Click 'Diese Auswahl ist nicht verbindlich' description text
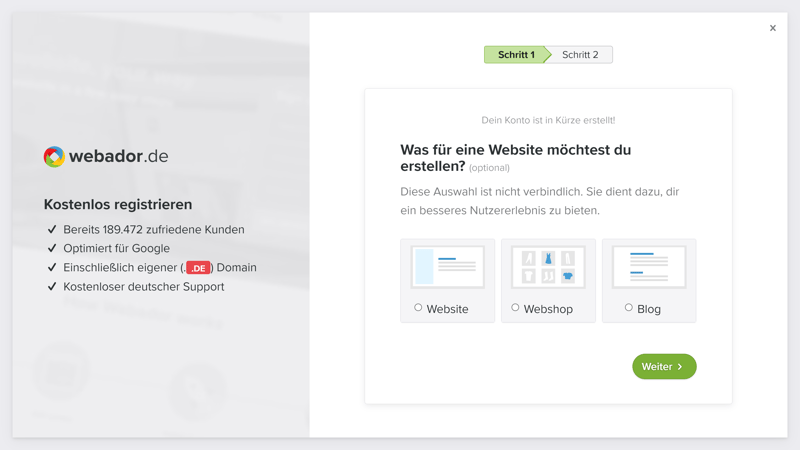Image resolution: width=800 pixels, height=450 pixels. 539,201
